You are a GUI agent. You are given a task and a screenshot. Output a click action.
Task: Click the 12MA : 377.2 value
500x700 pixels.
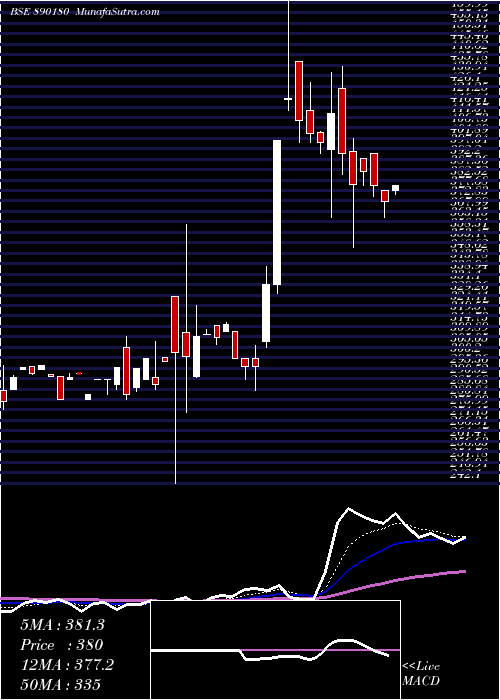66,665
